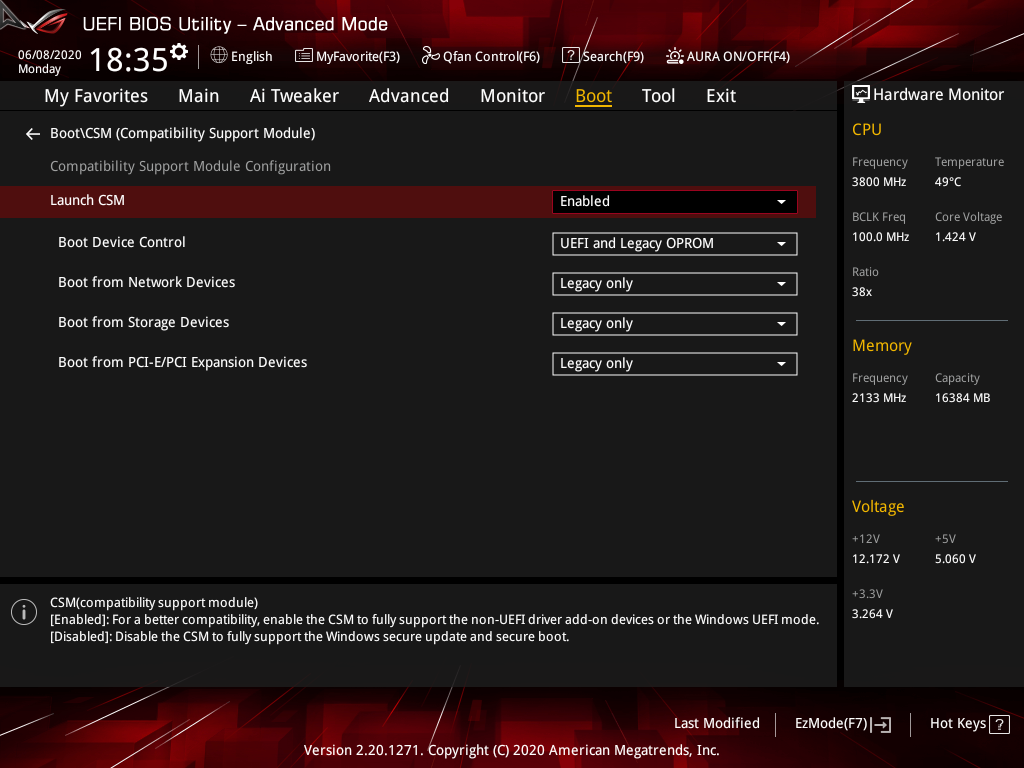Click the +5V value 5.060 V
Viewport: 1024px width, 768px height.
[x=955, y=559]
